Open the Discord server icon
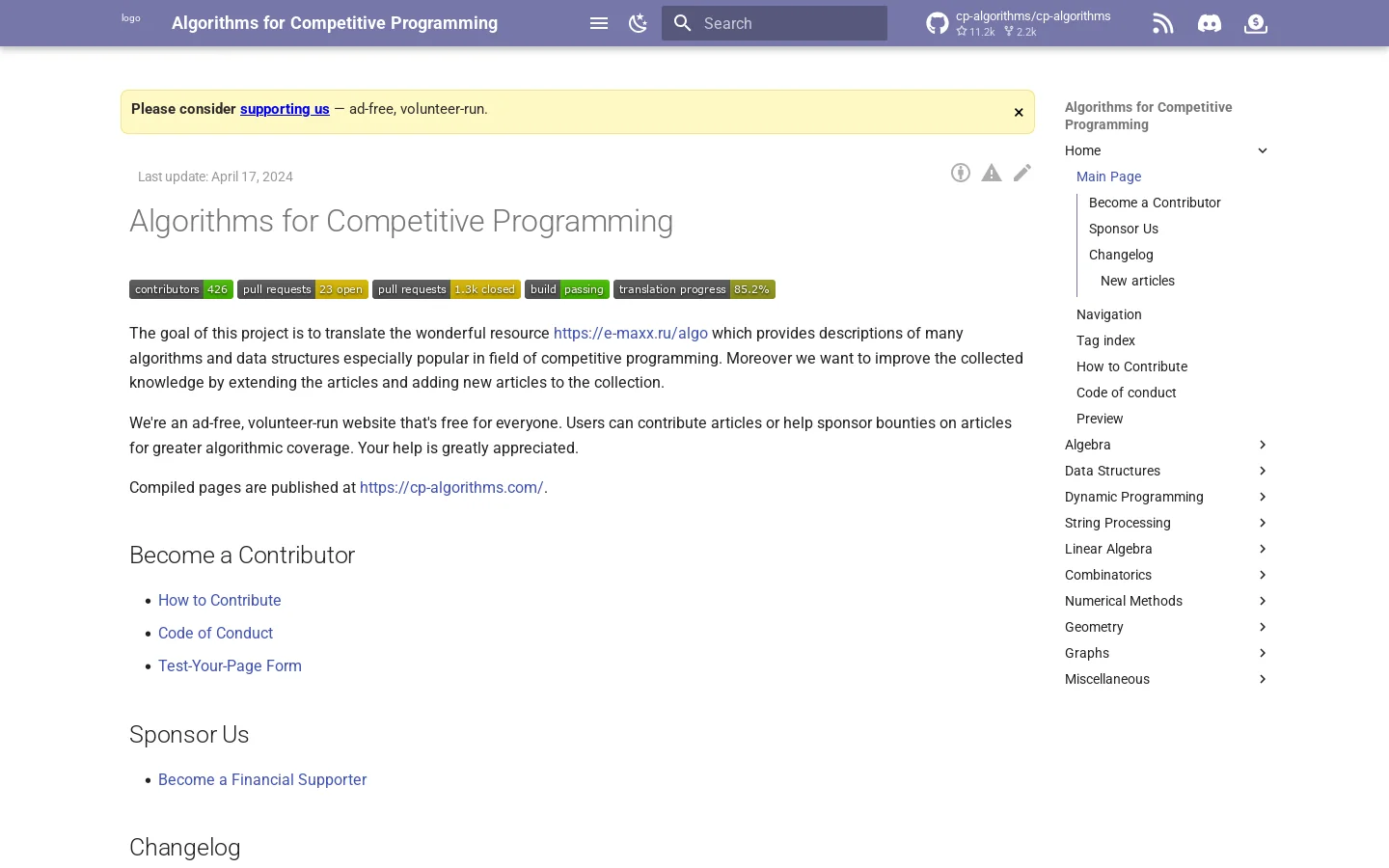The width and height of the screenshot is (1389, 868). point(1210,23)
